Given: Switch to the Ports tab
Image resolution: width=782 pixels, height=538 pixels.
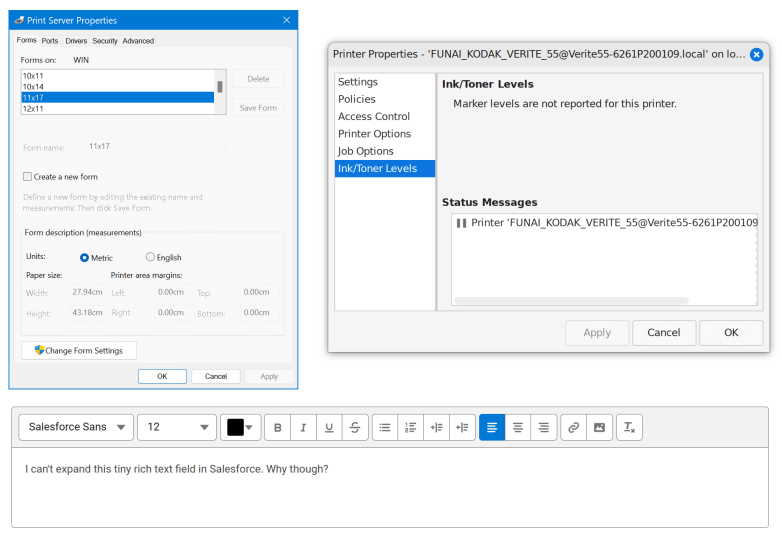Looking at the screenshot, I should pos(50,41).
